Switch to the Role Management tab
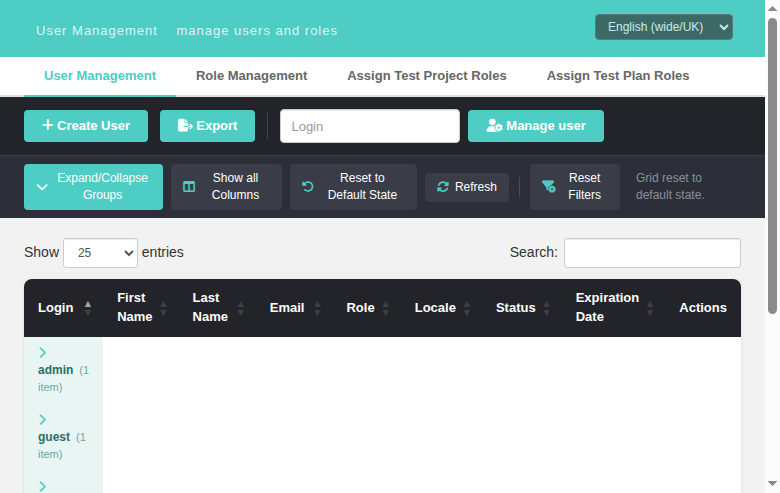Viewport: 780px width, 493px height. click(251, 76)
